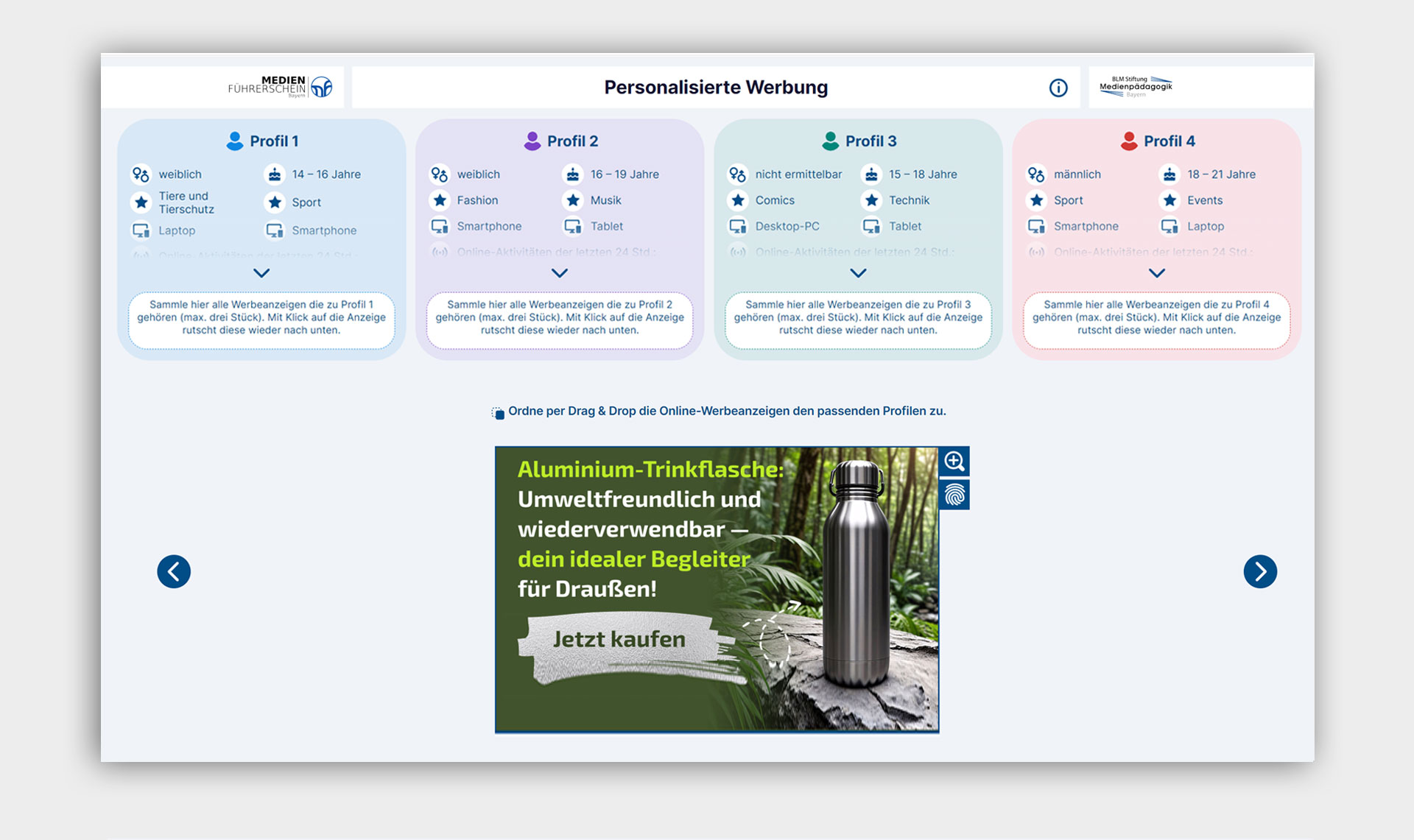Click the Profil 2 ad drop zone

pyautogui.click(x=560, y=320)
